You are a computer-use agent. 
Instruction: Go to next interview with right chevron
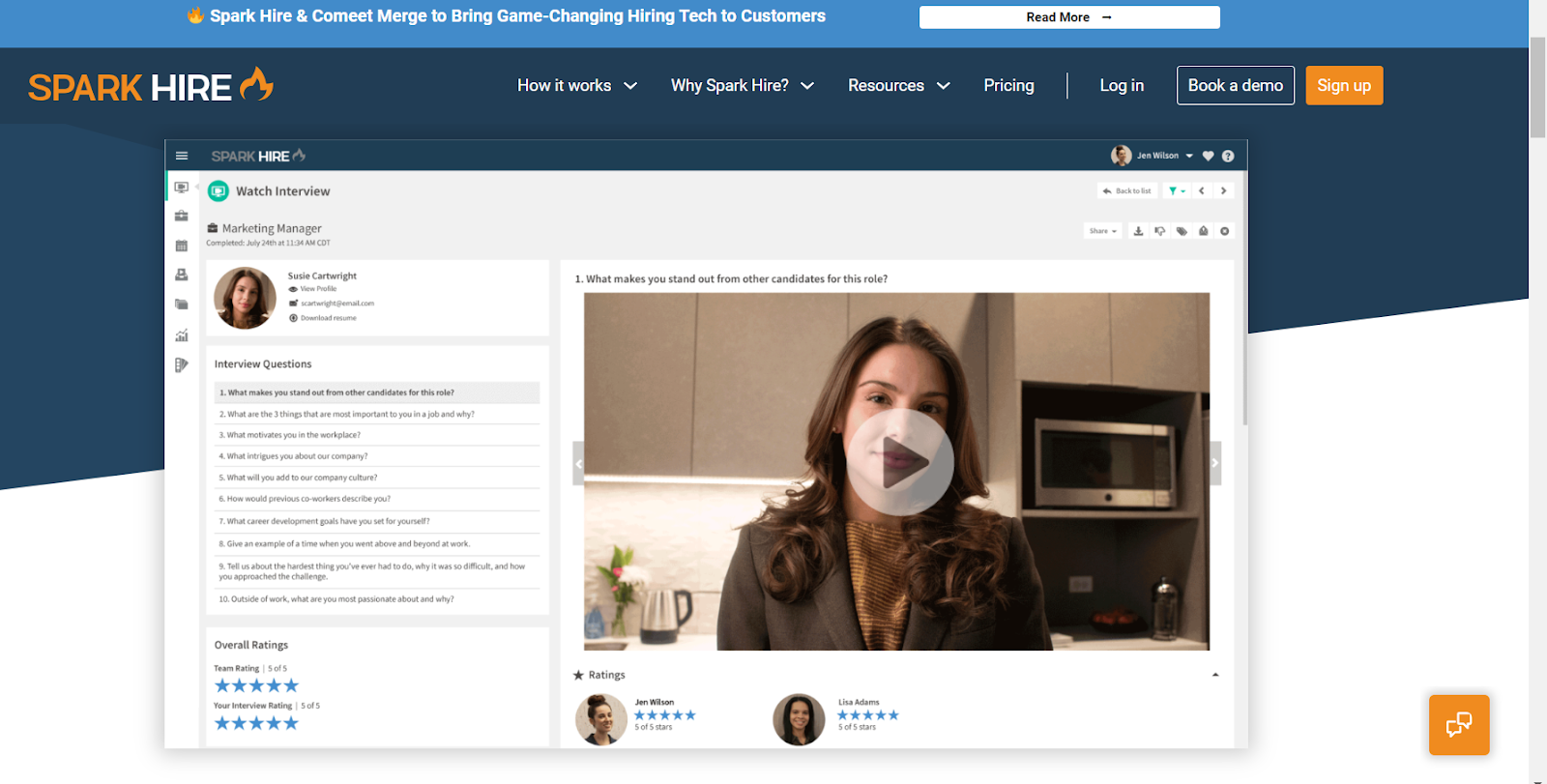click(1224, 190)
